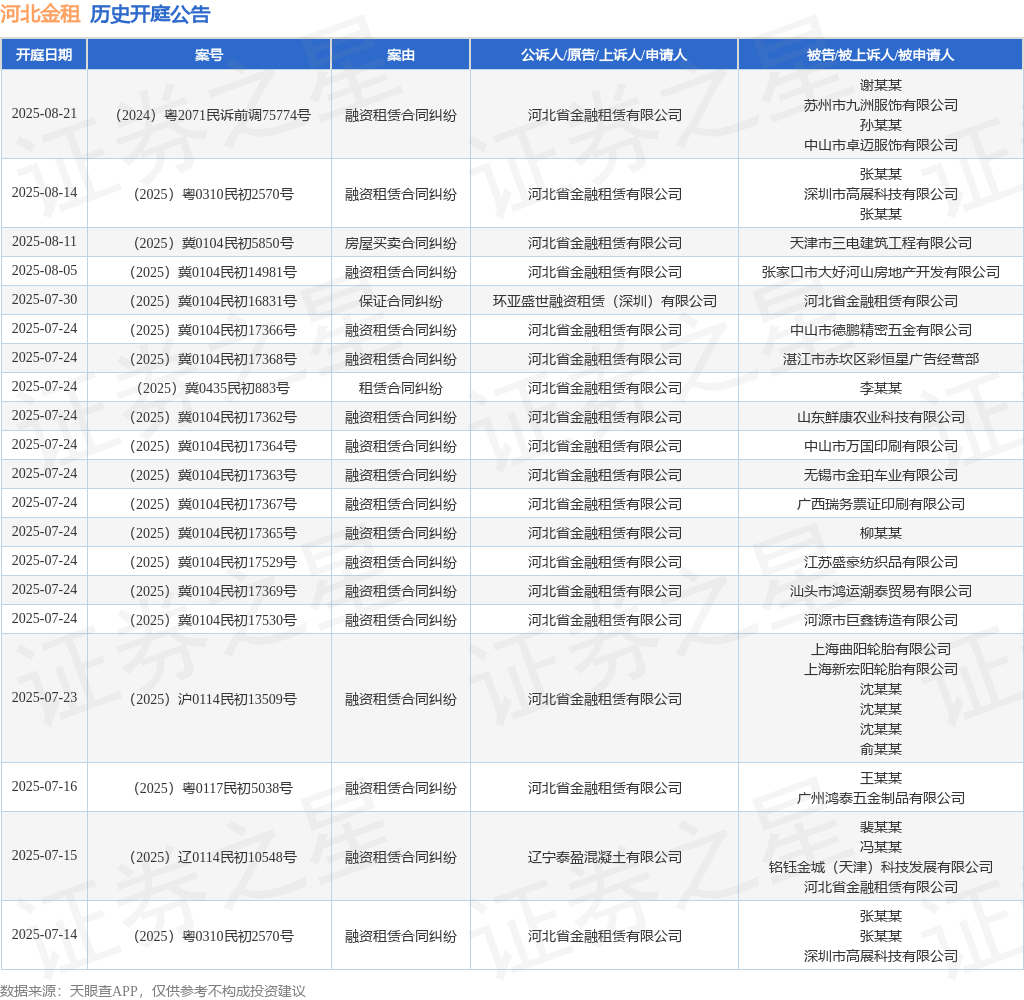Click 上海曲阳轮胎有限公司
The width and height of the screenshot is (1024, 1000).
click(881, 649)
